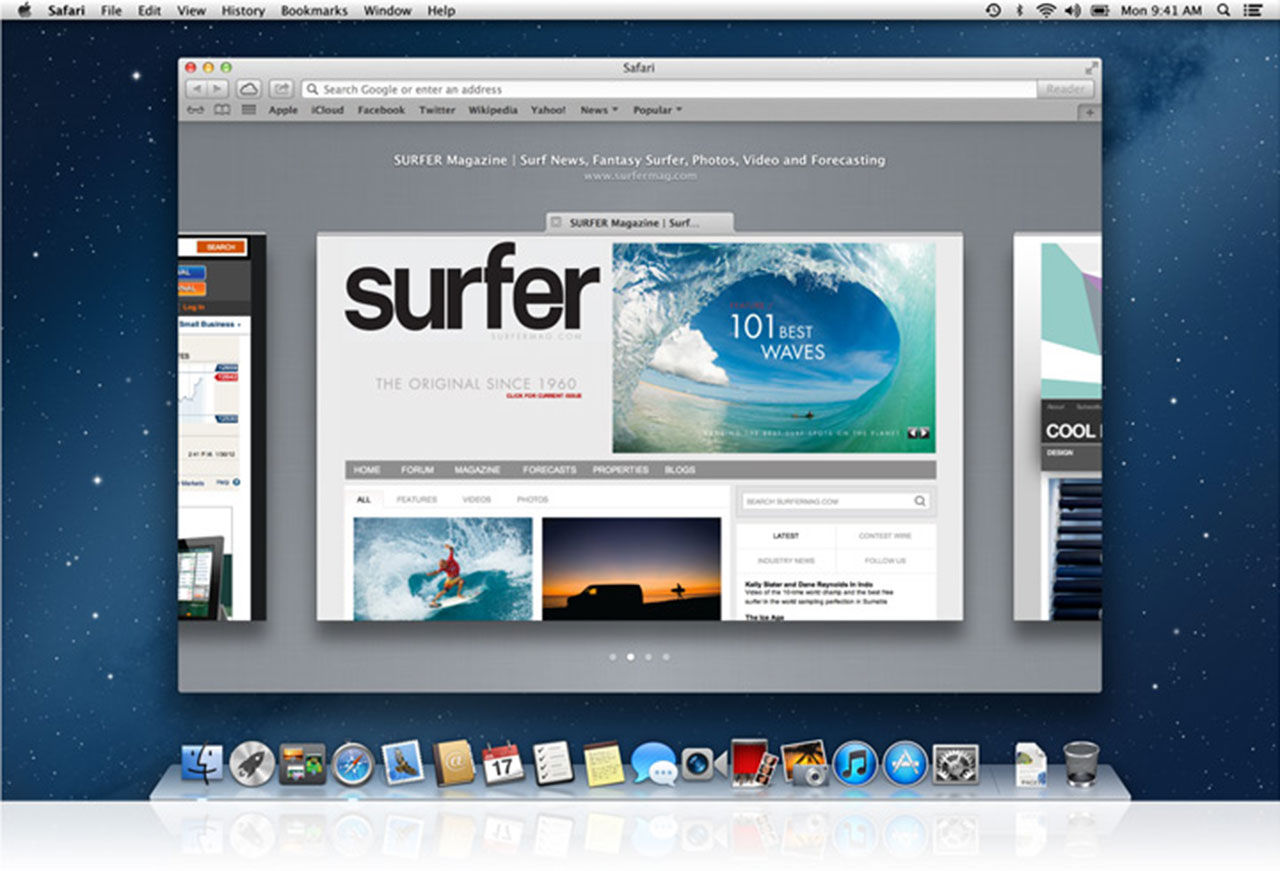Click the Wikipedia bookmark link

click(493, 110)
